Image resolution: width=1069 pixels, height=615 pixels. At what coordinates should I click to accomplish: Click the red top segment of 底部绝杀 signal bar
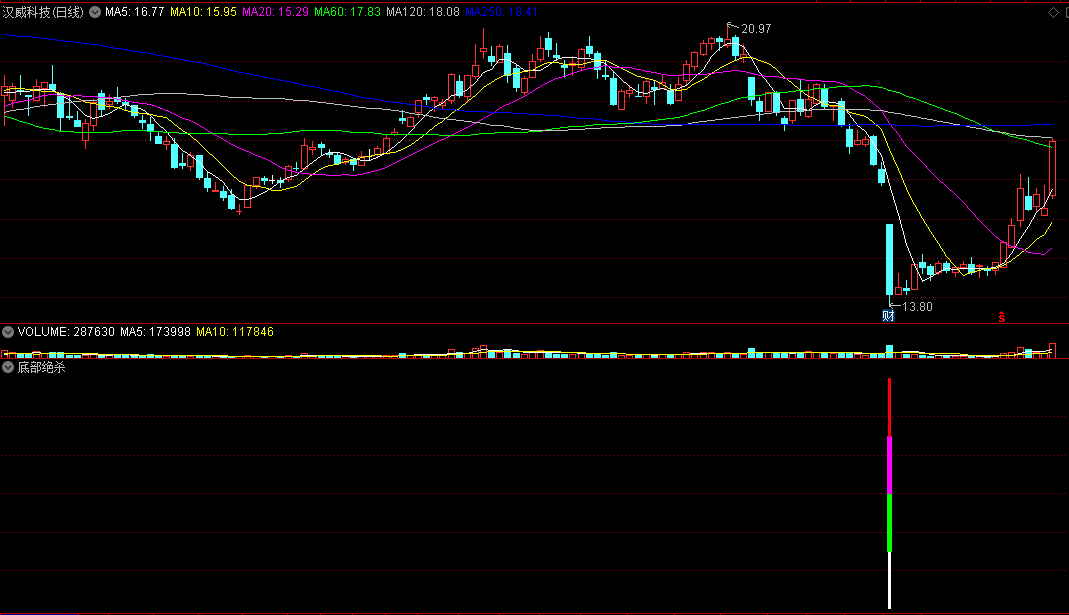click(889, 407)
